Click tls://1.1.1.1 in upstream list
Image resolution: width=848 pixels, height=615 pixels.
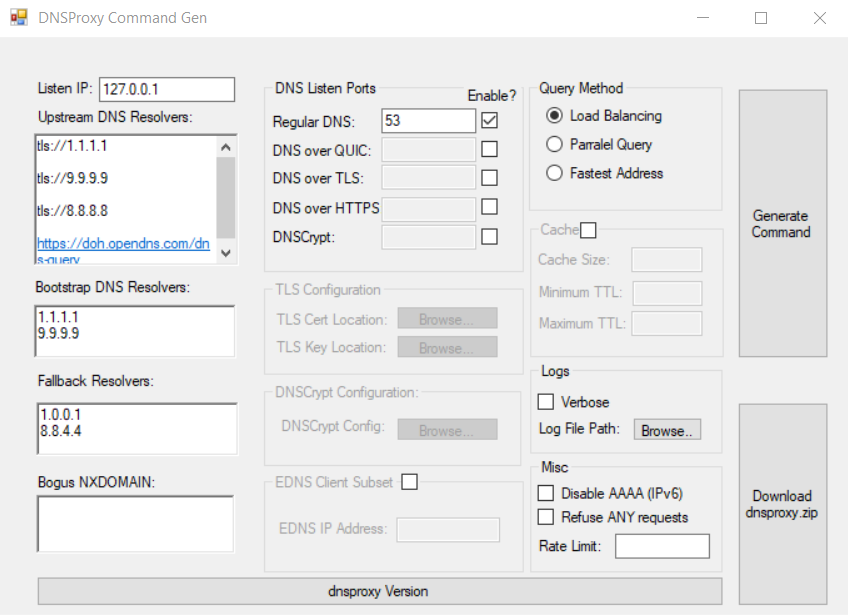point(72,146)
